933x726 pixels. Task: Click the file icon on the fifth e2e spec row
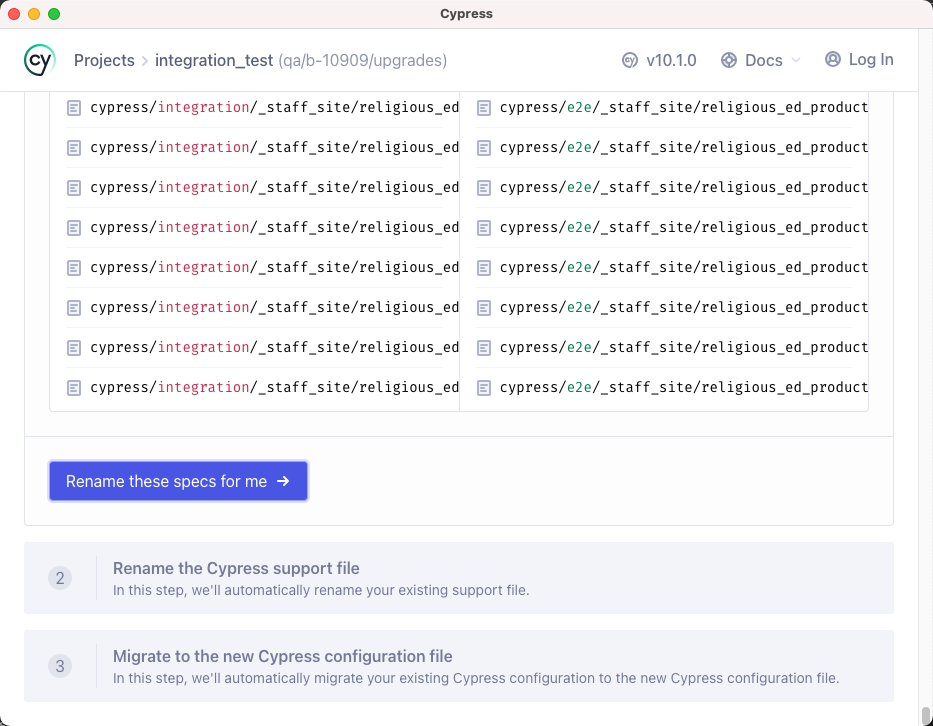point(484,267)
